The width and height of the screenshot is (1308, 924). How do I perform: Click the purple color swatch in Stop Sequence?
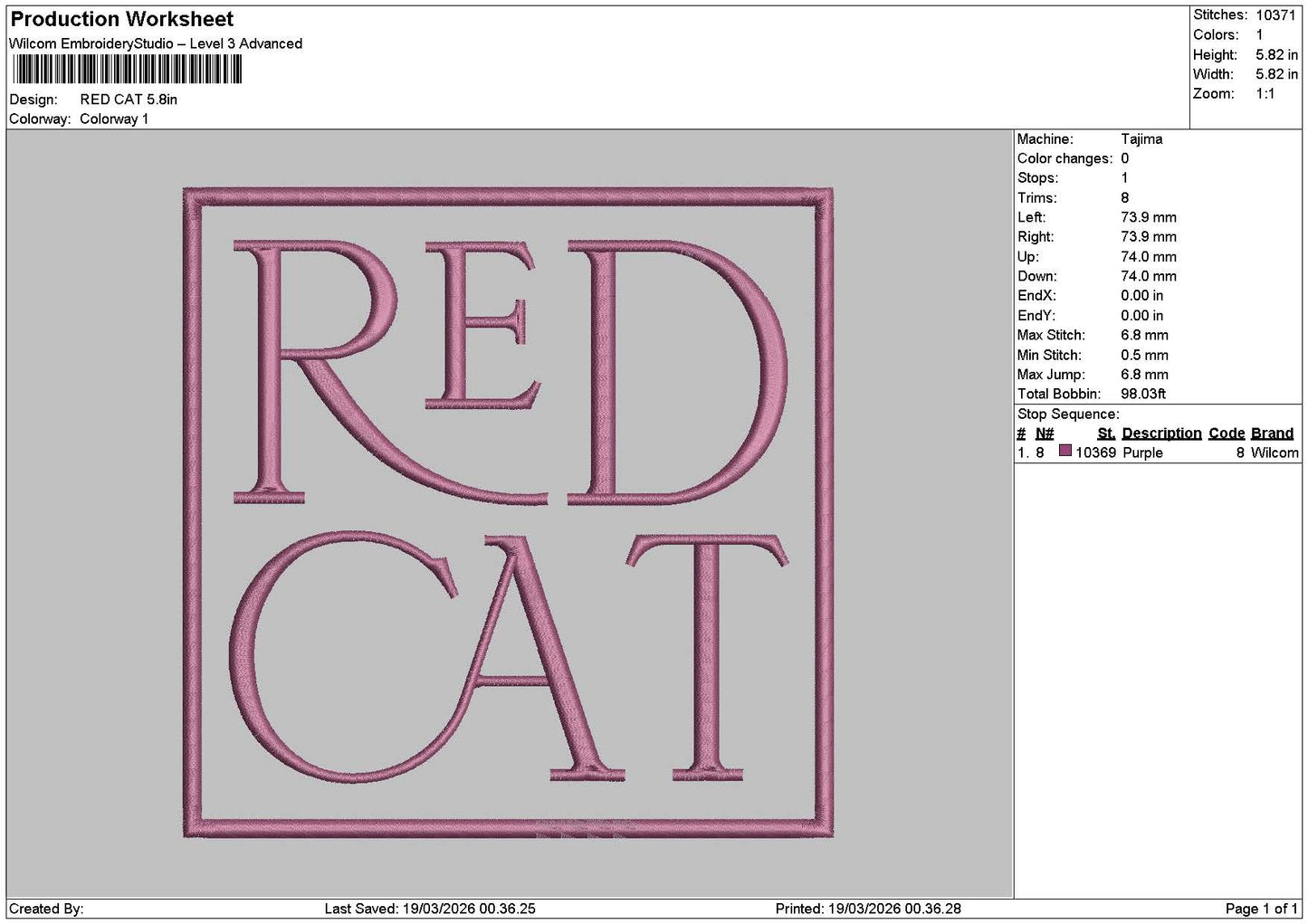pos(1065,452)
